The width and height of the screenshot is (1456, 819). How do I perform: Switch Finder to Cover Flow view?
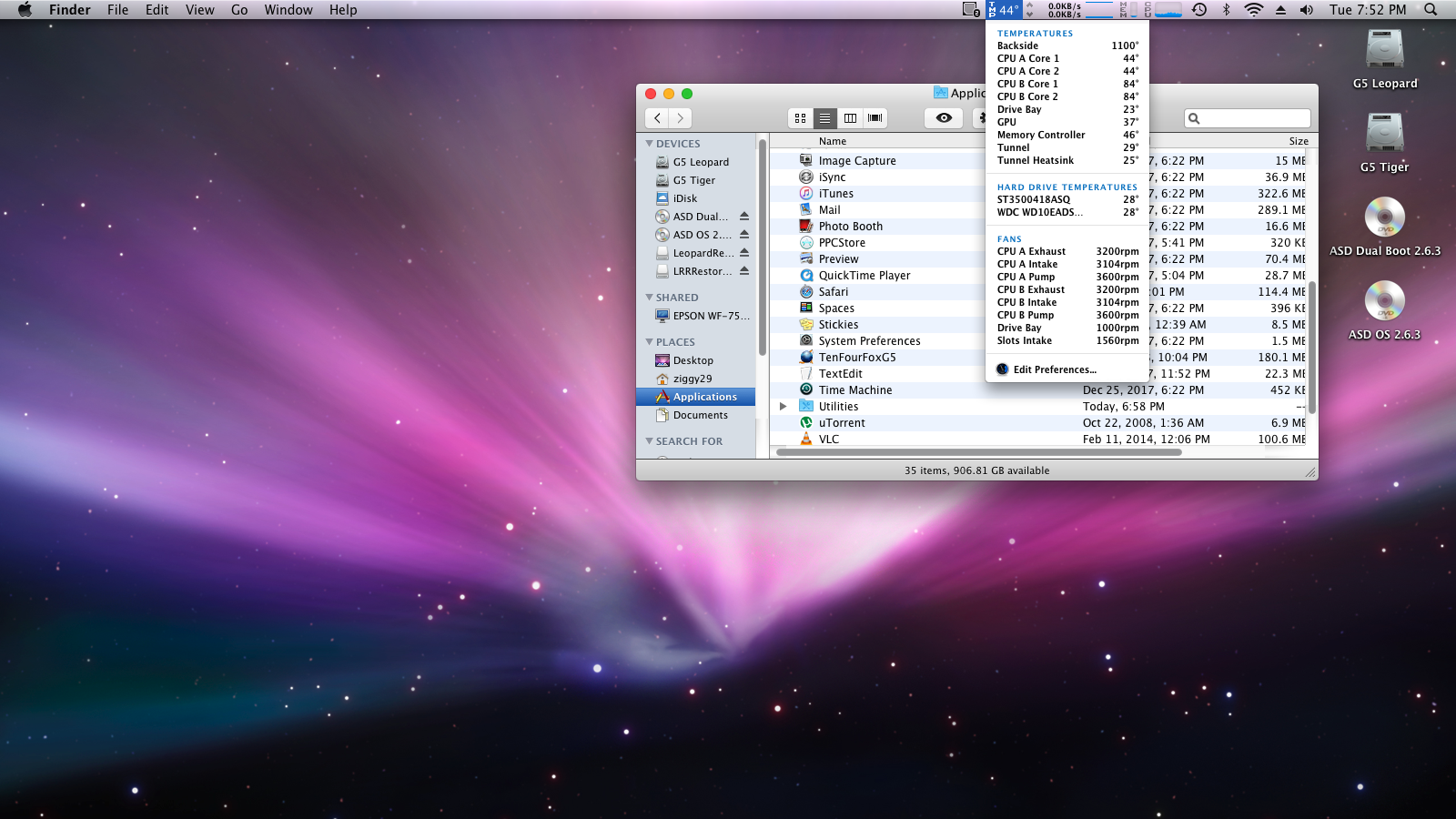[875, 118]
